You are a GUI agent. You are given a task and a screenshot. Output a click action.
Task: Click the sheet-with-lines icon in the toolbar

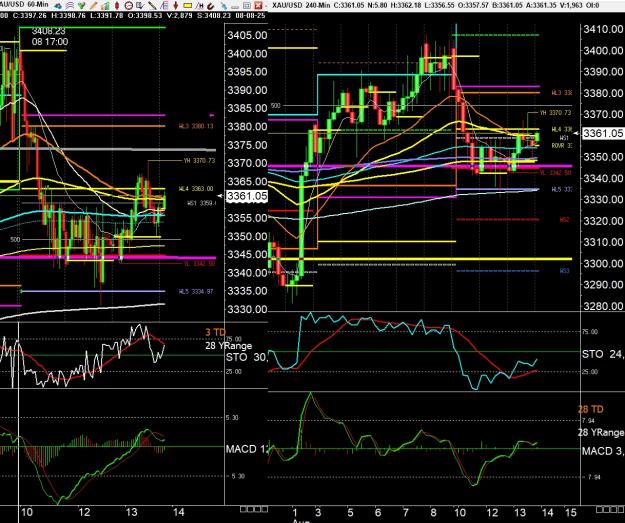click(x=164, y=6)
